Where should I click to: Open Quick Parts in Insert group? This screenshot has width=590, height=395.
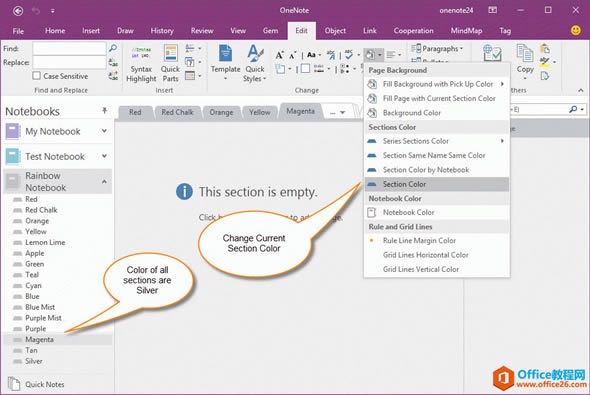click(170, 64)
